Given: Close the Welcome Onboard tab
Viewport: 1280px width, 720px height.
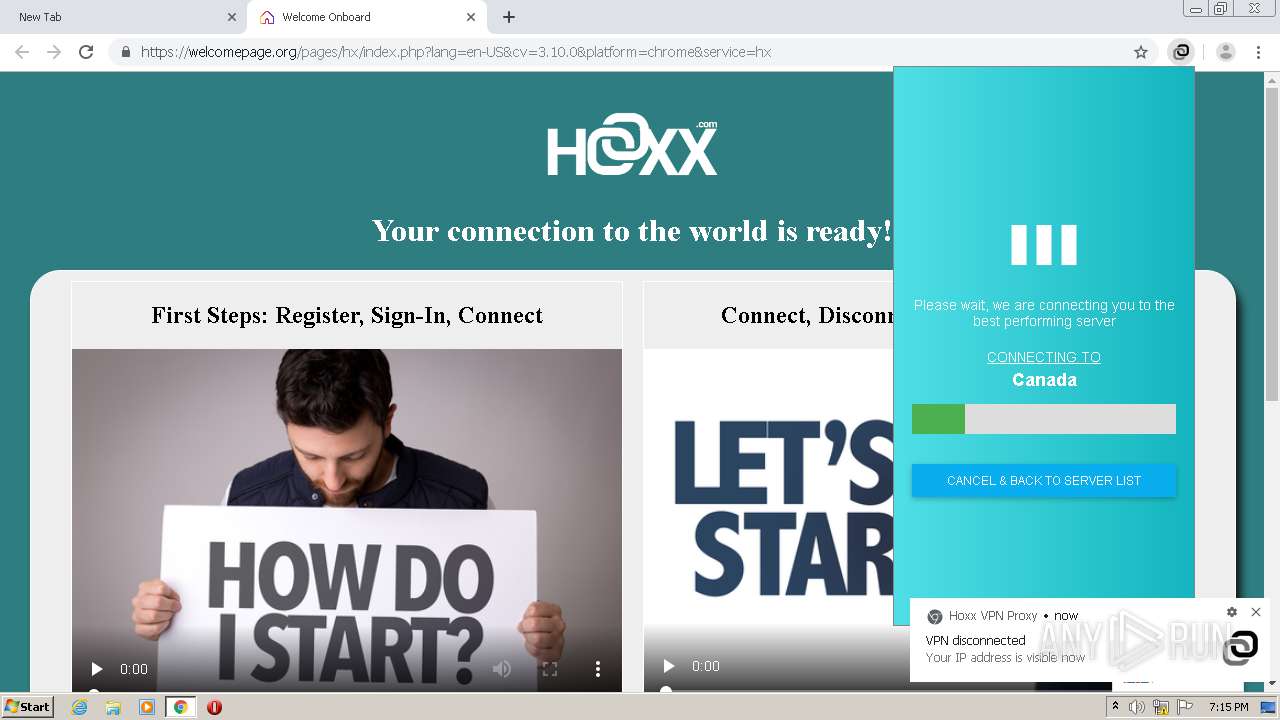Looking at the screenshot, I should click(470, 17).
